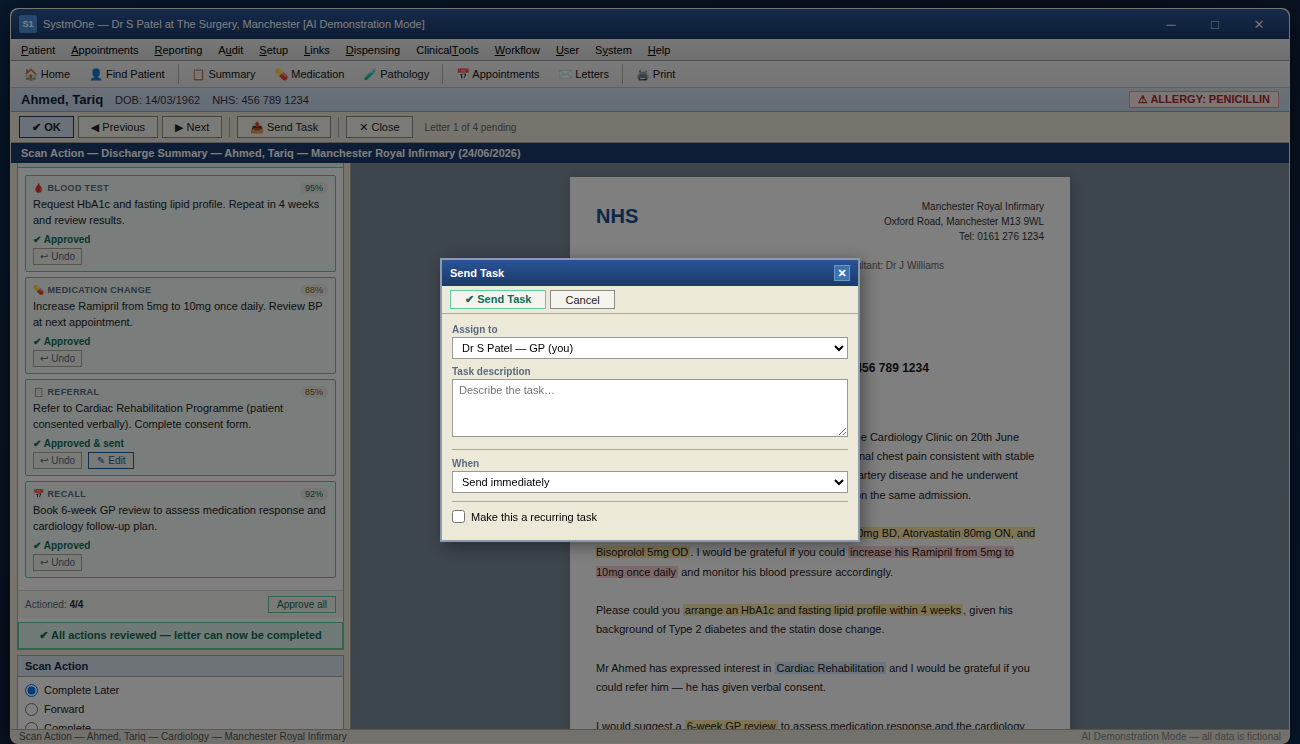Cancel the Send Task dialog

click(x=582, y=300)
